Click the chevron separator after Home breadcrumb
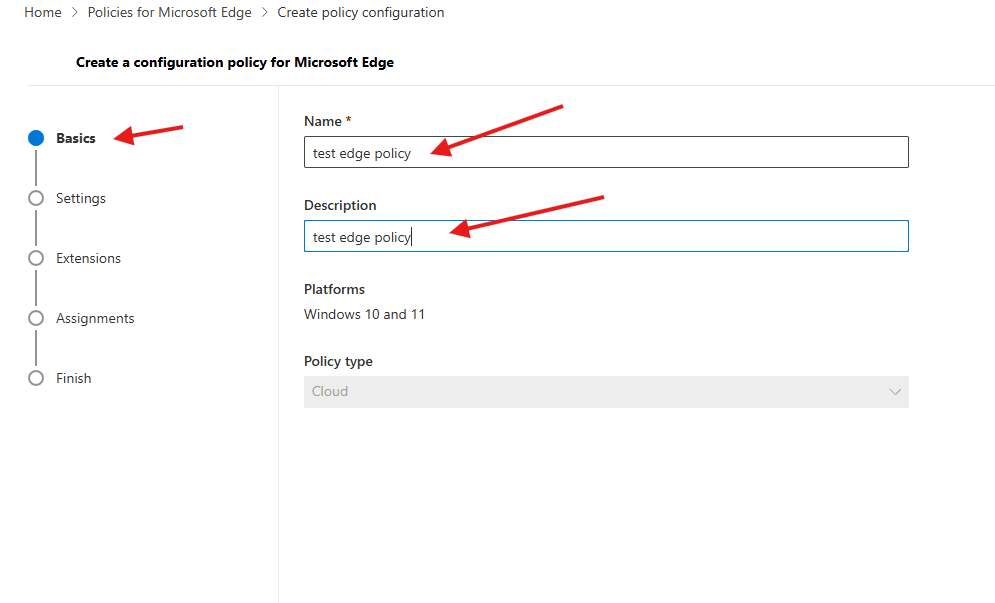The image size is (995, 603). (x=74, y=13)
